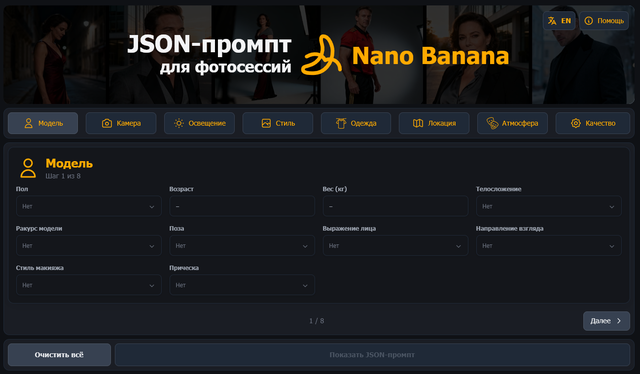Screen dimensions: 640x374
Task: Switch to the Освещение tab
Action: 199,123
